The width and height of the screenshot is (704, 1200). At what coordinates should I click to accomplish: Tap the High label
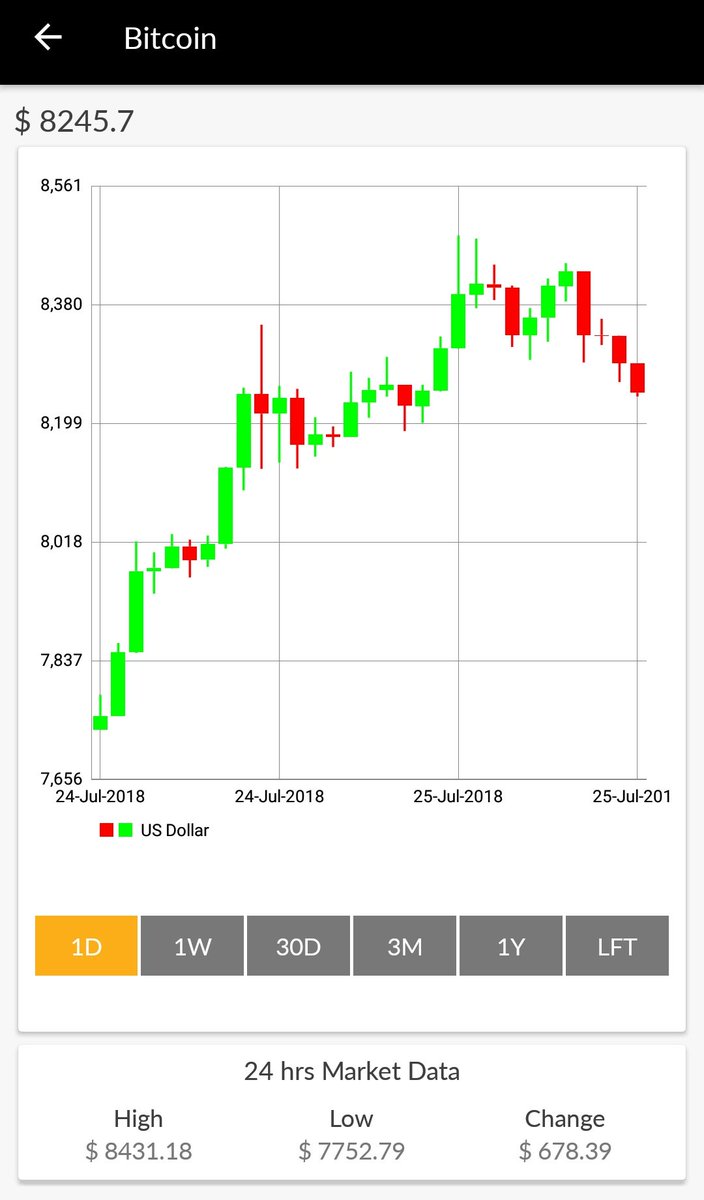[x=139, y=1119]
